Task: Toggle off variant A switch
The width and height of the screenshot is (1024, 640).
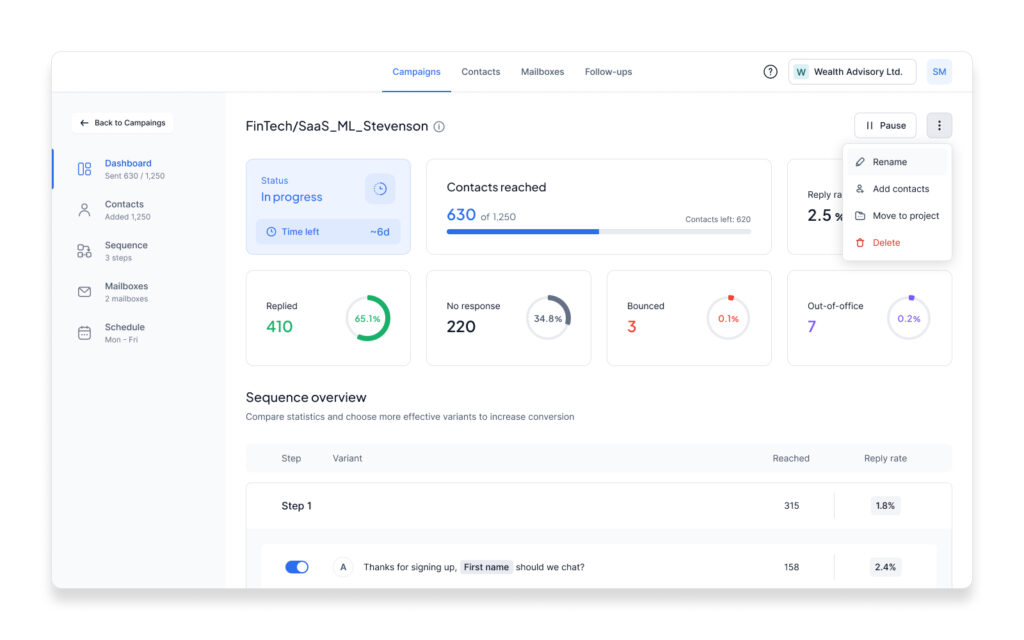Action: pos(296,567)
